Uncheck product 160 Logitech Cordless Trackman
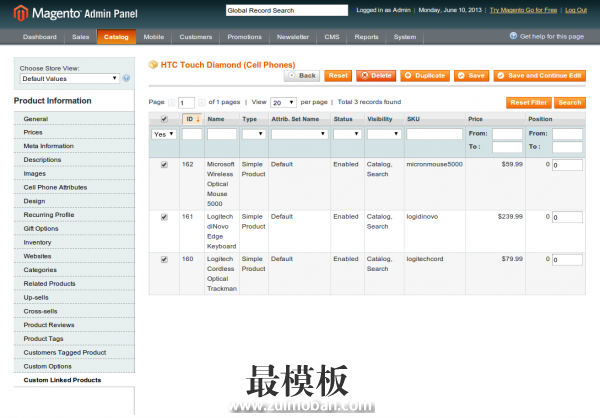Viewport: 600px width, 418px height. [164, 260]
